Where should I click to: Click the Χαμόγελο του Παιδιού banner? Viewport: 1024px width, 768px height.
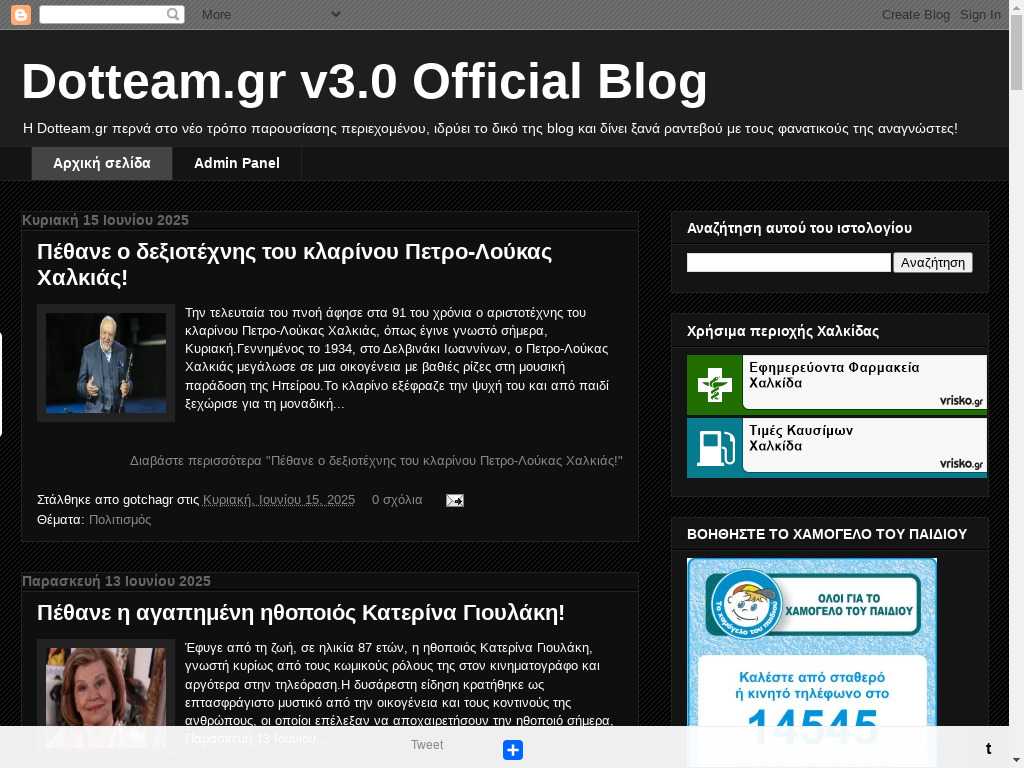click(x=812, y=661)
